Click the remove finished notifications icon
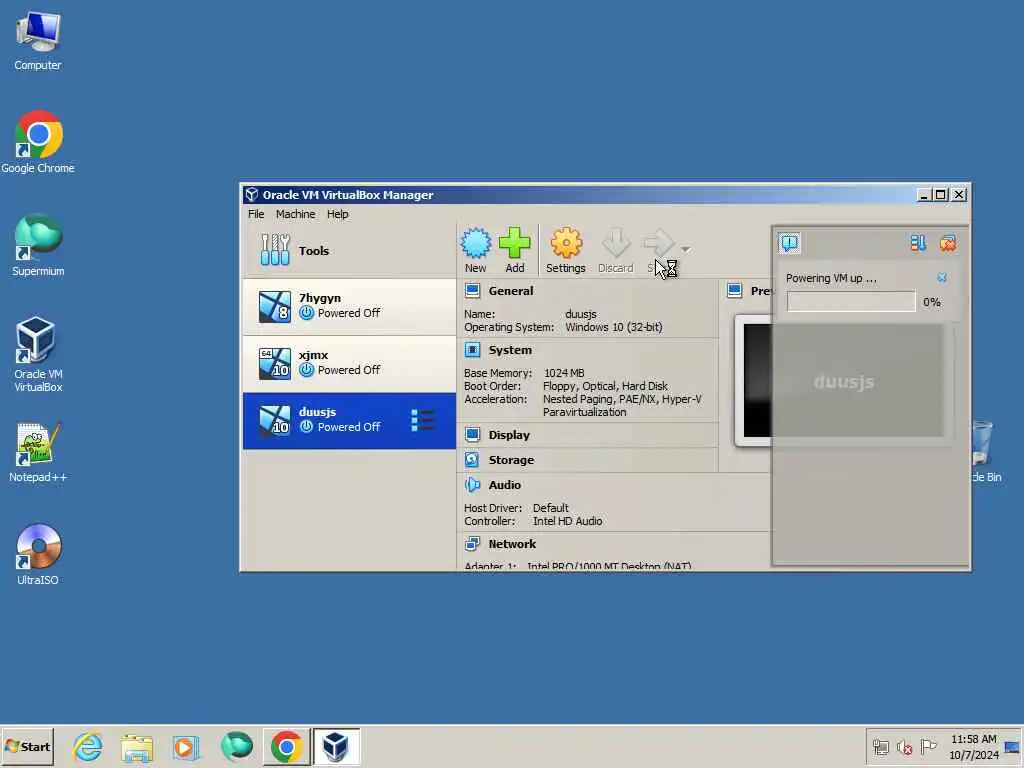 point(948,244)
